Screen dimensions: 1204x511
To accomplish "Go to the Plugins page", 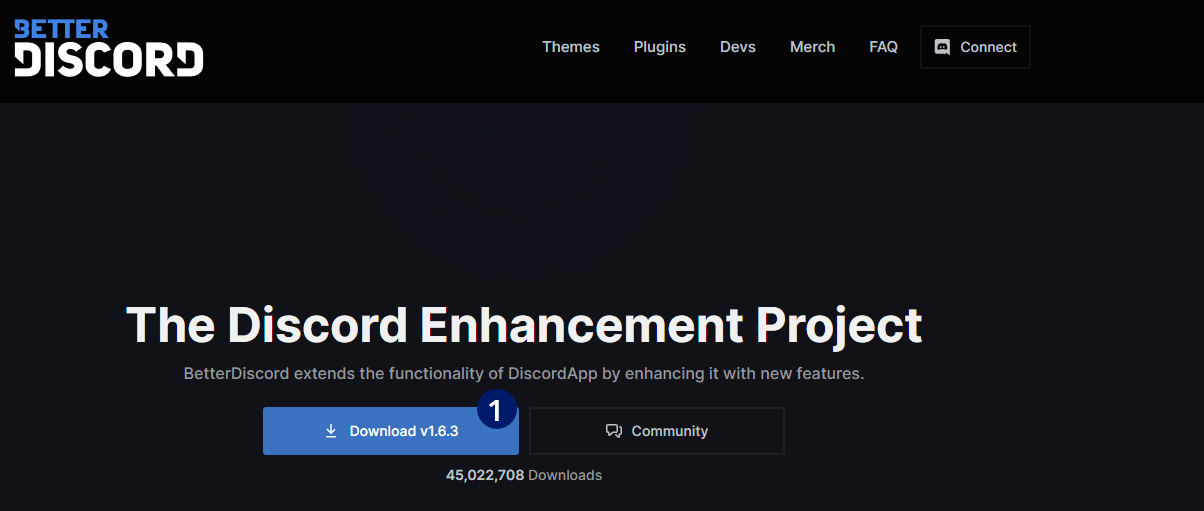I will [x=660, y=47].
